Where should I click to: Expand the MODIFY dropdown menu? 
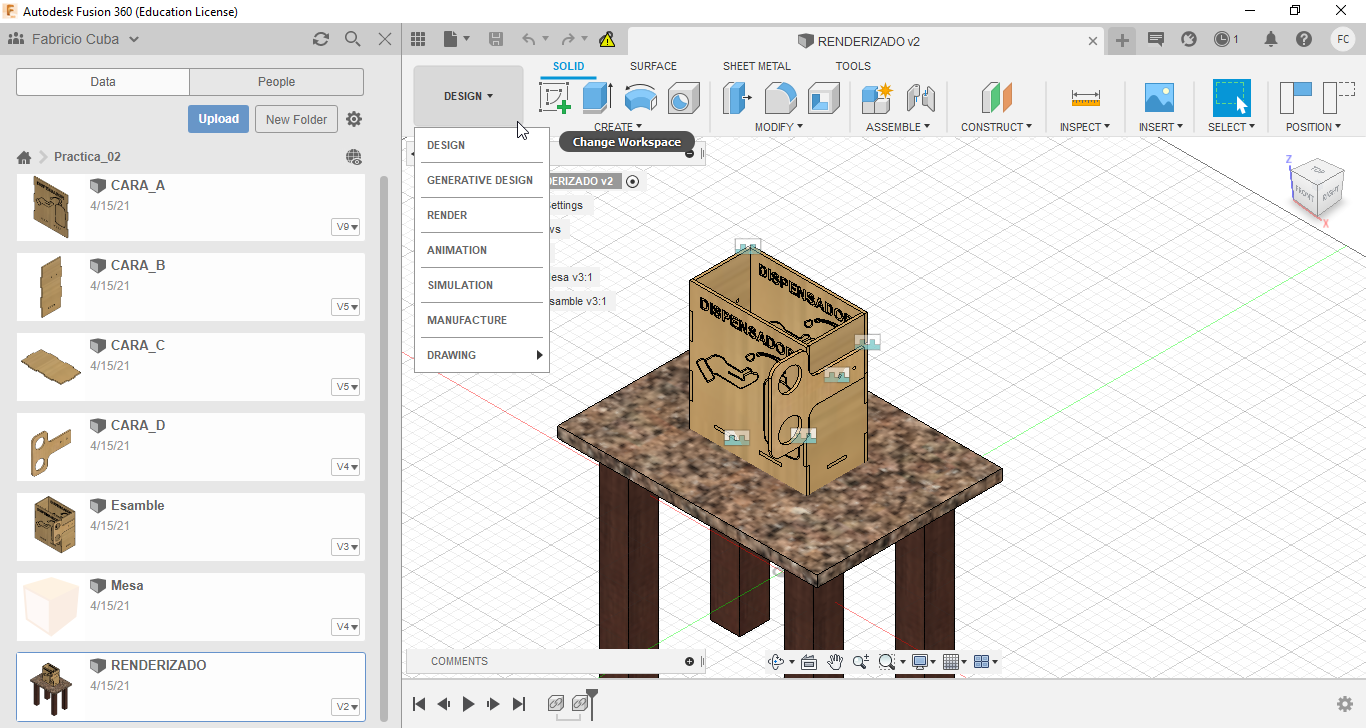point(778,127)
